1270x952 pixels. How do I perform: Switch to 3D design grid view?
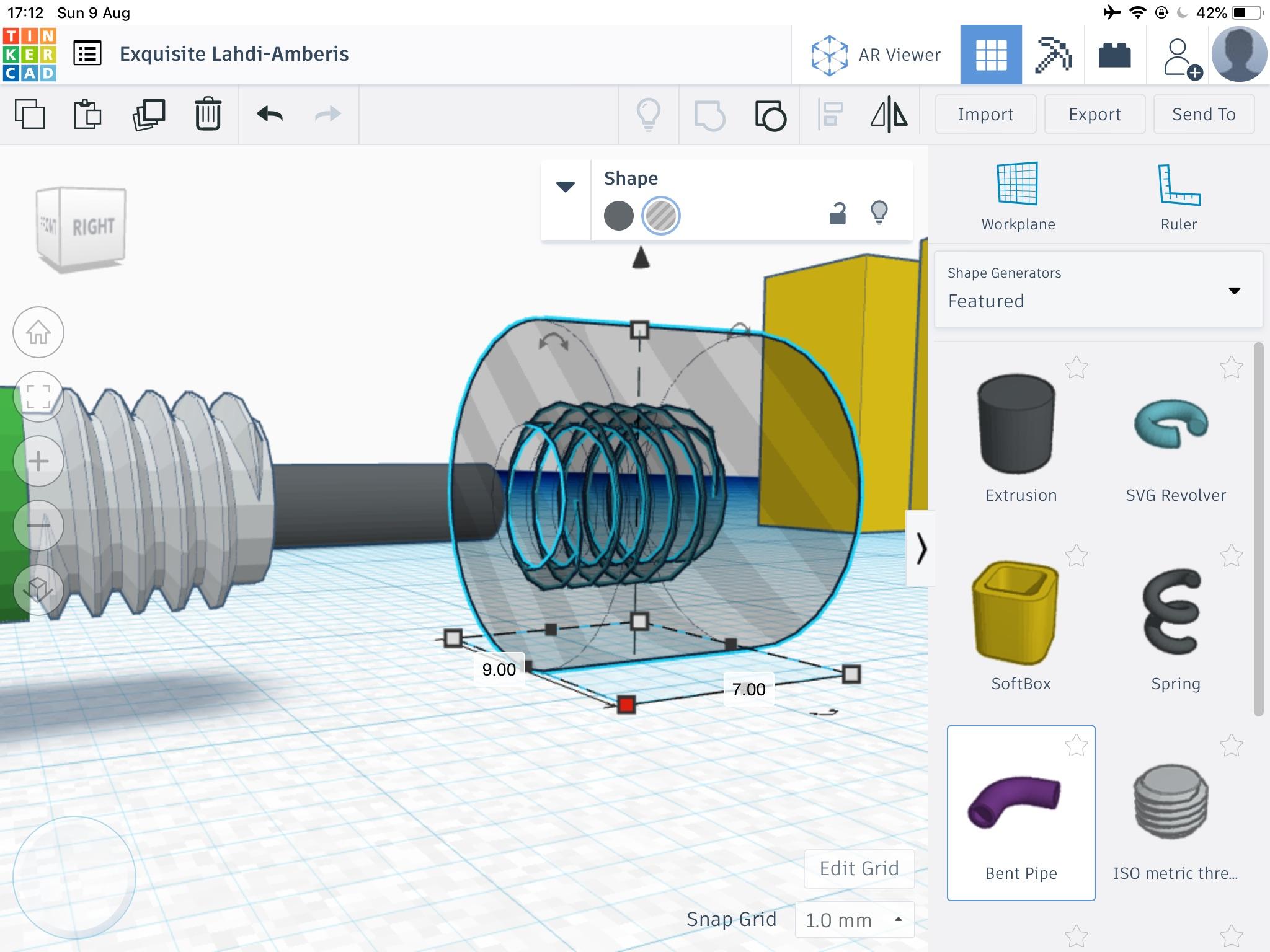(x=991, y=55)
